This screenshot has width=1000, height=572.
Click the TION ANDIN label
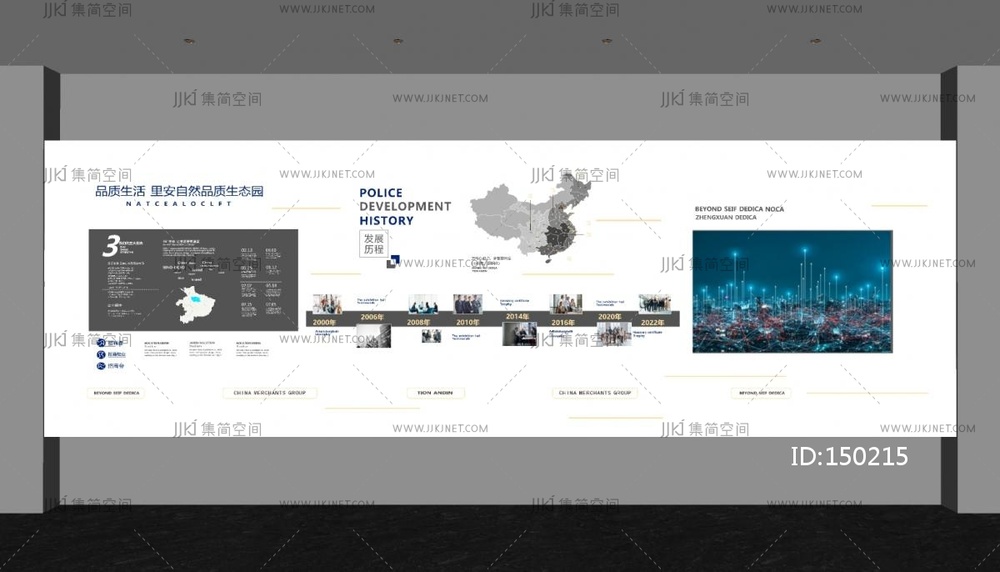tap(435, 393)
